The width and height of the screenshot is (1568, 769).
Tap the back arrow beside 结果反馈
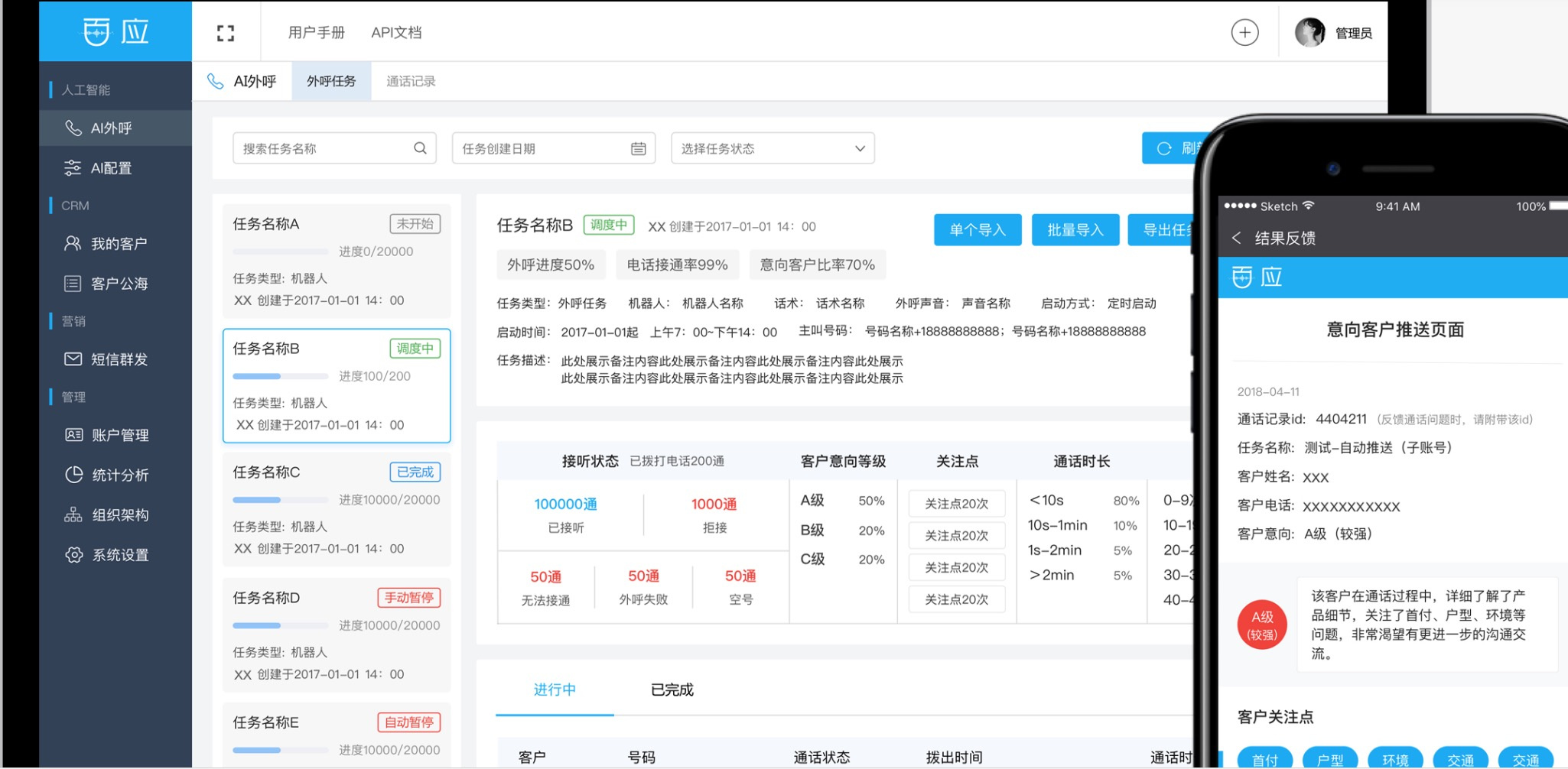coord(1236,238)
